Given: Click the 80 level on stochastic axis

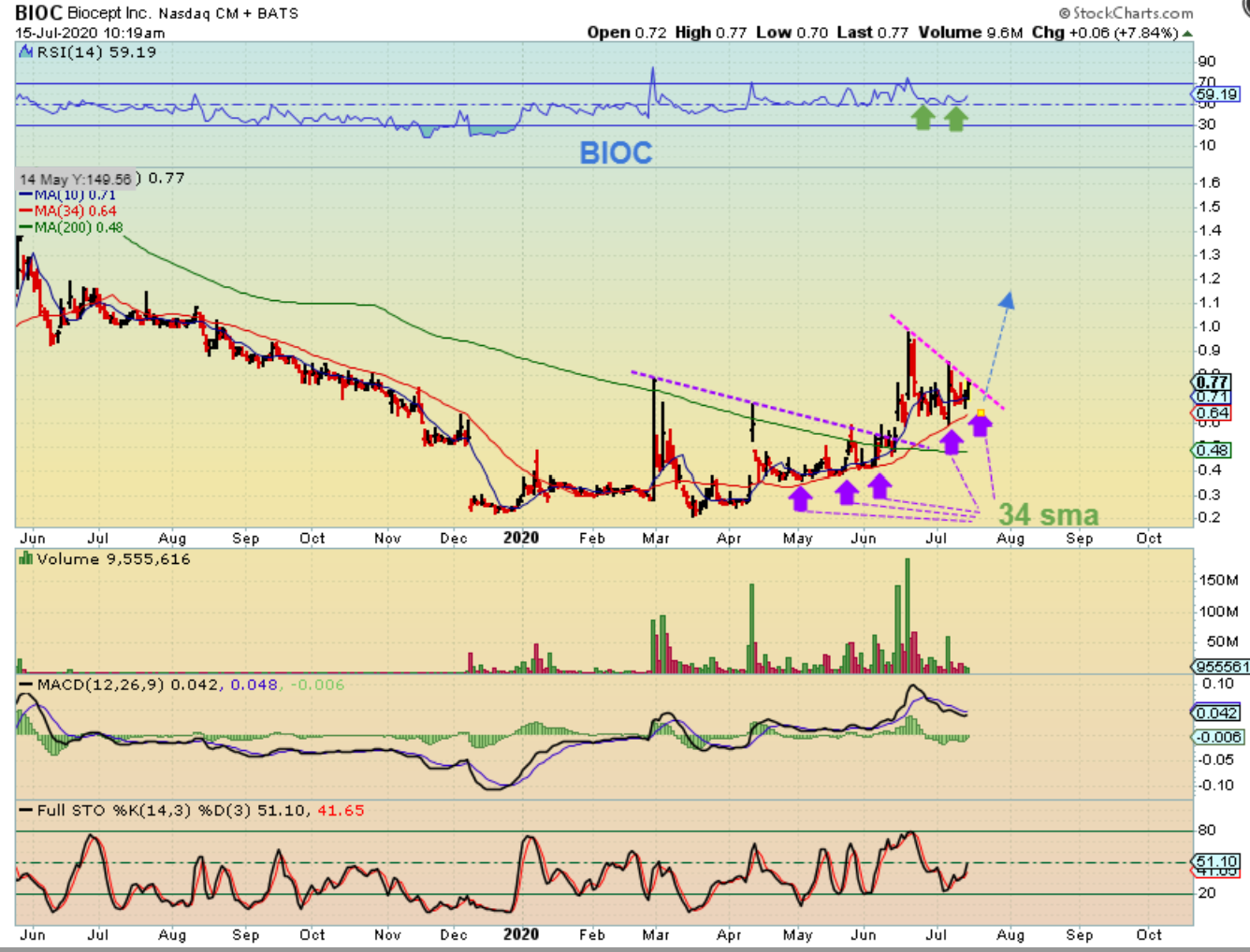Looking at the screenshot, I should click(x=1207, y=830).
